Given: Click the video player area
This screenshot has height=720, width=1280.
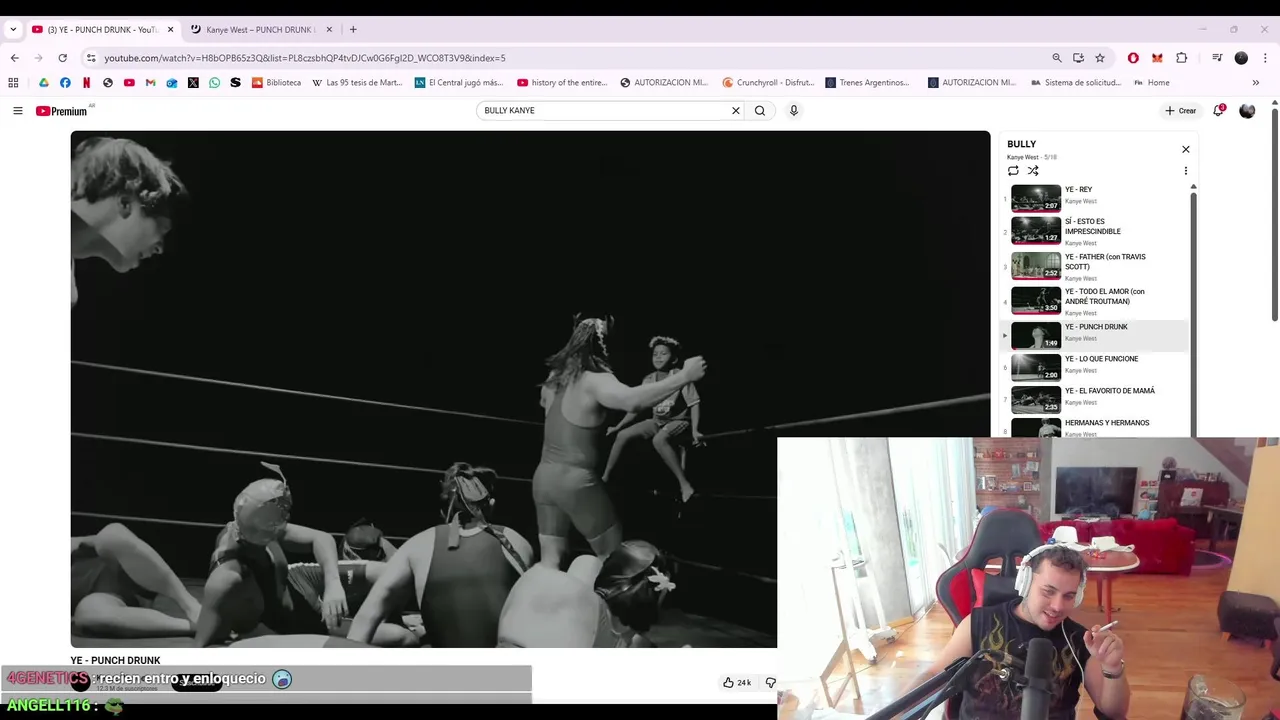Looking at the screenshot, I should (530, 389).
